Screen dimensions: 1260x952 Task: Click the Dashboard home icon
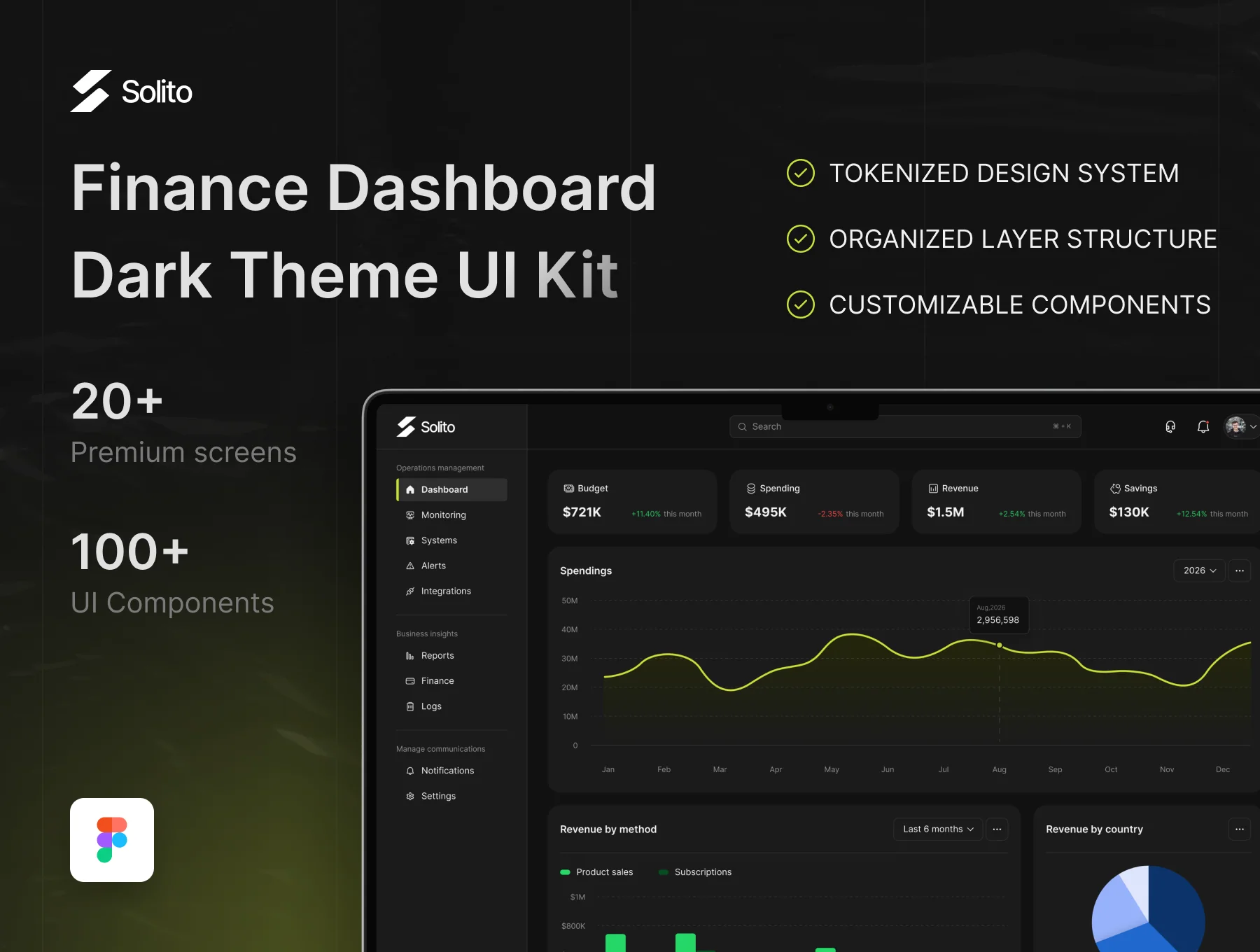(x=410, y=489)
